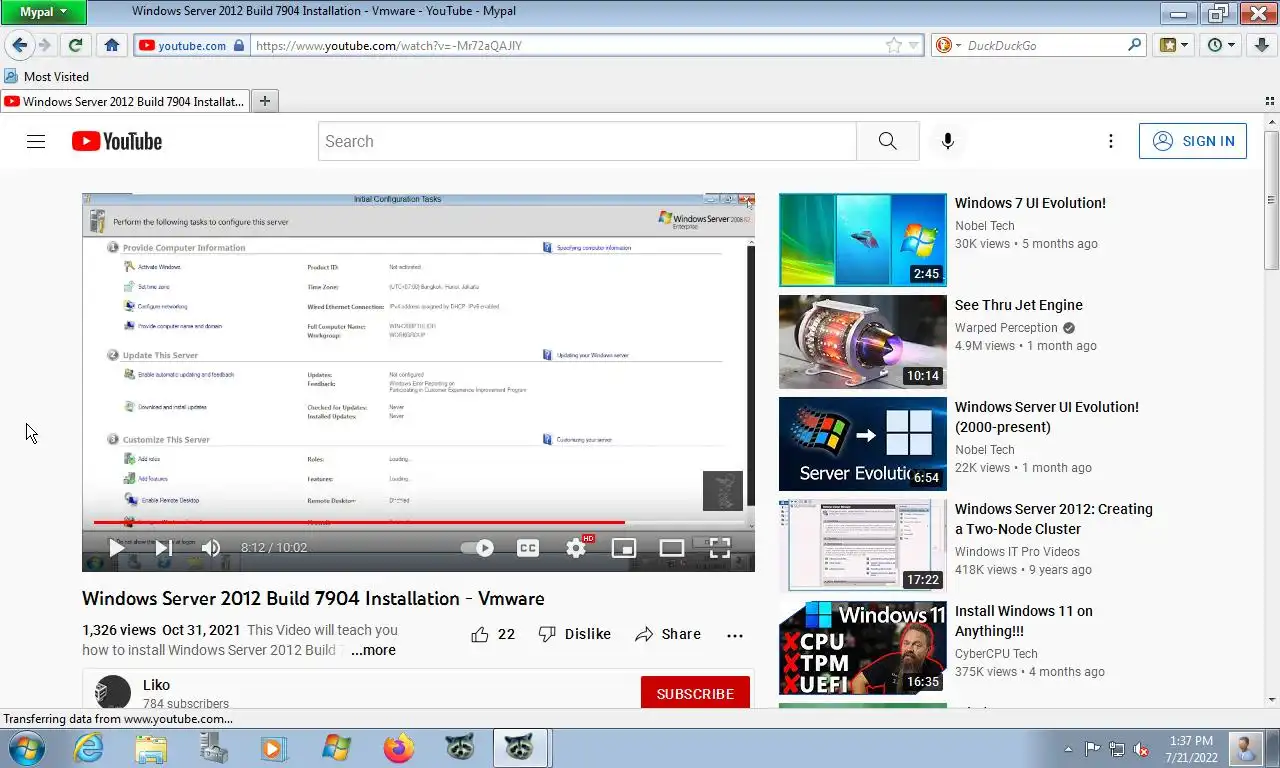
Task: Click the red SUBSCRIBE button
Action: [695, 693]
